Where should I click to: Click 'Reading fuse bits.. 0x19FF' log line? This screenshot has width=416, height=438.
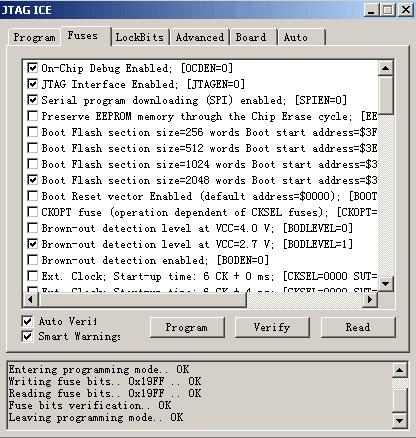click(105, 393)
